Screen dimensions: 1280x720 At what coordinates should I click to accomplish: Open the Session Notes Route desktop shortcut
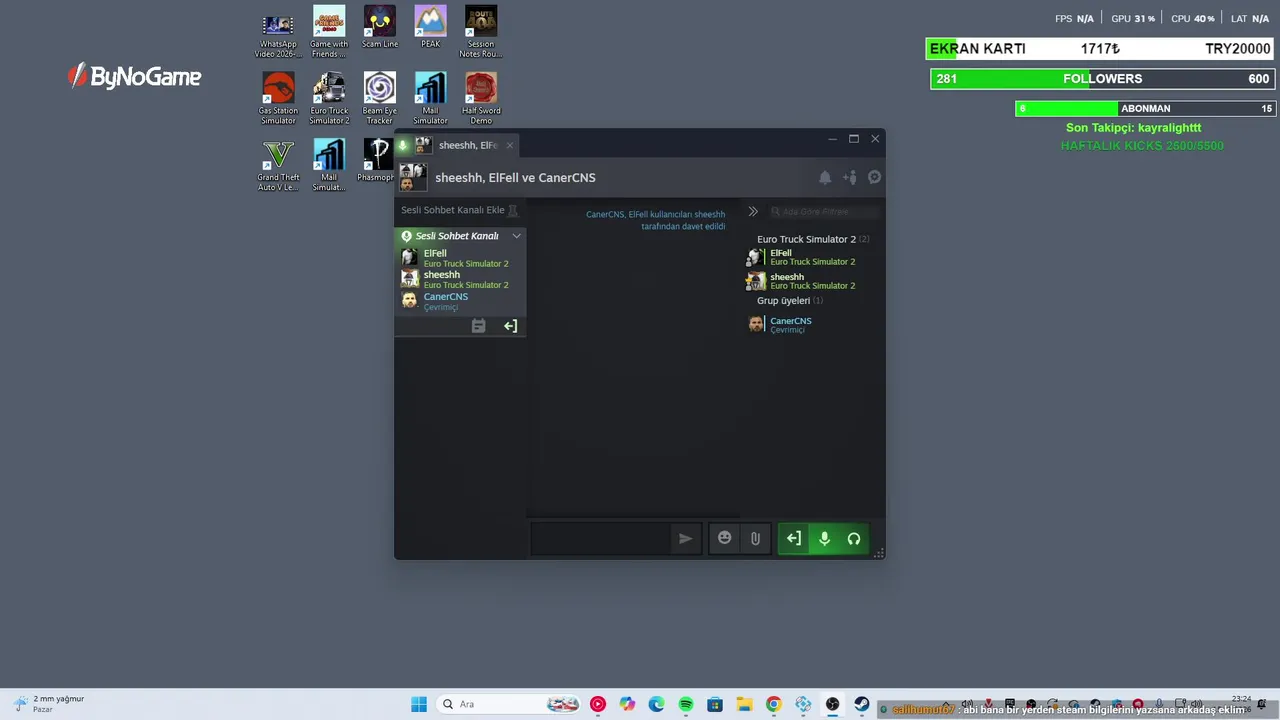(481, 32)
